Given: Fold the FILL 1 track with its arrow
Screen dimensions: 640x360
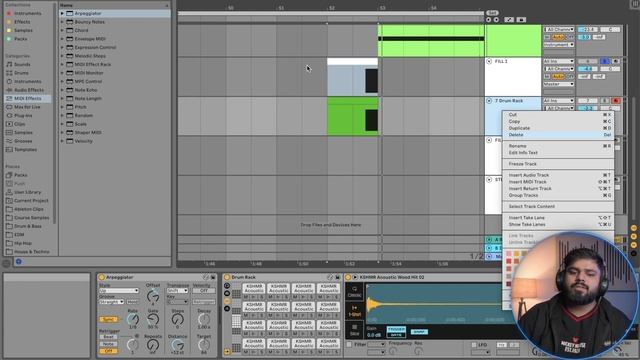Looking at the screenshot, I should [x=489, y=61].
